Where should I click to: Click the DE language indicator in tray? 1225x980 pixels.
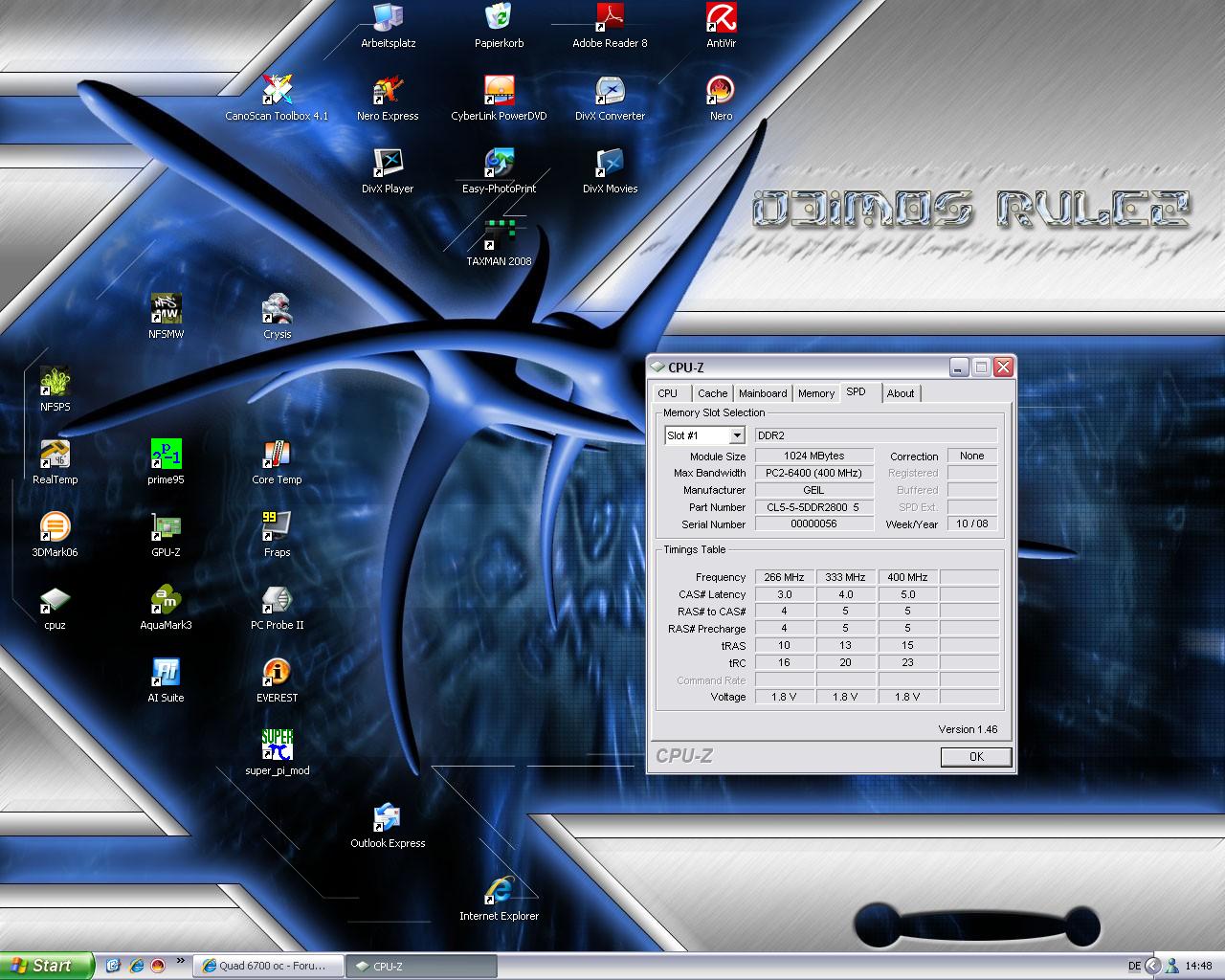(x=1134, y=966)
